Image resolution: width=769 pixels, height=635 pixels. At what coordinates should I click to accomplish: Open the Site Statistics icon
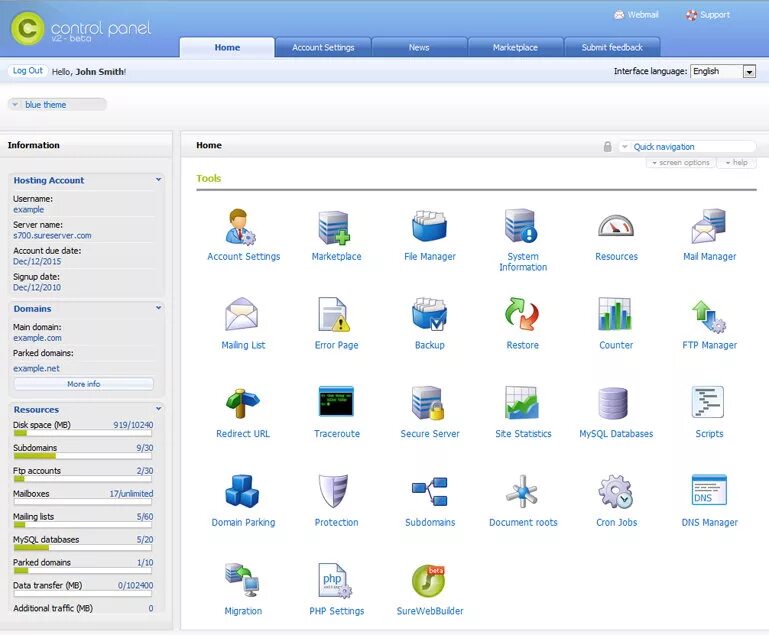click(522, 403)
